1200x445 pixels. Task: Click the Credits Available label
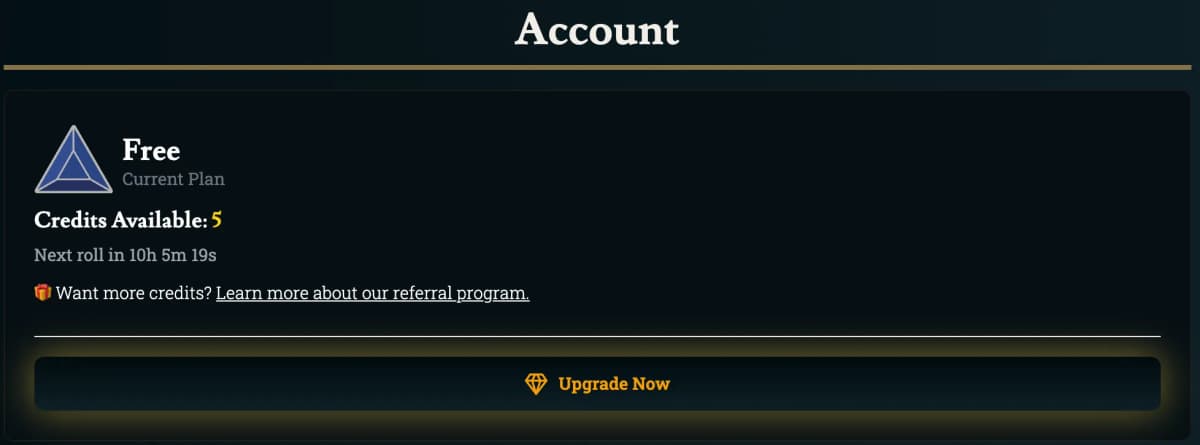point(121,221)
